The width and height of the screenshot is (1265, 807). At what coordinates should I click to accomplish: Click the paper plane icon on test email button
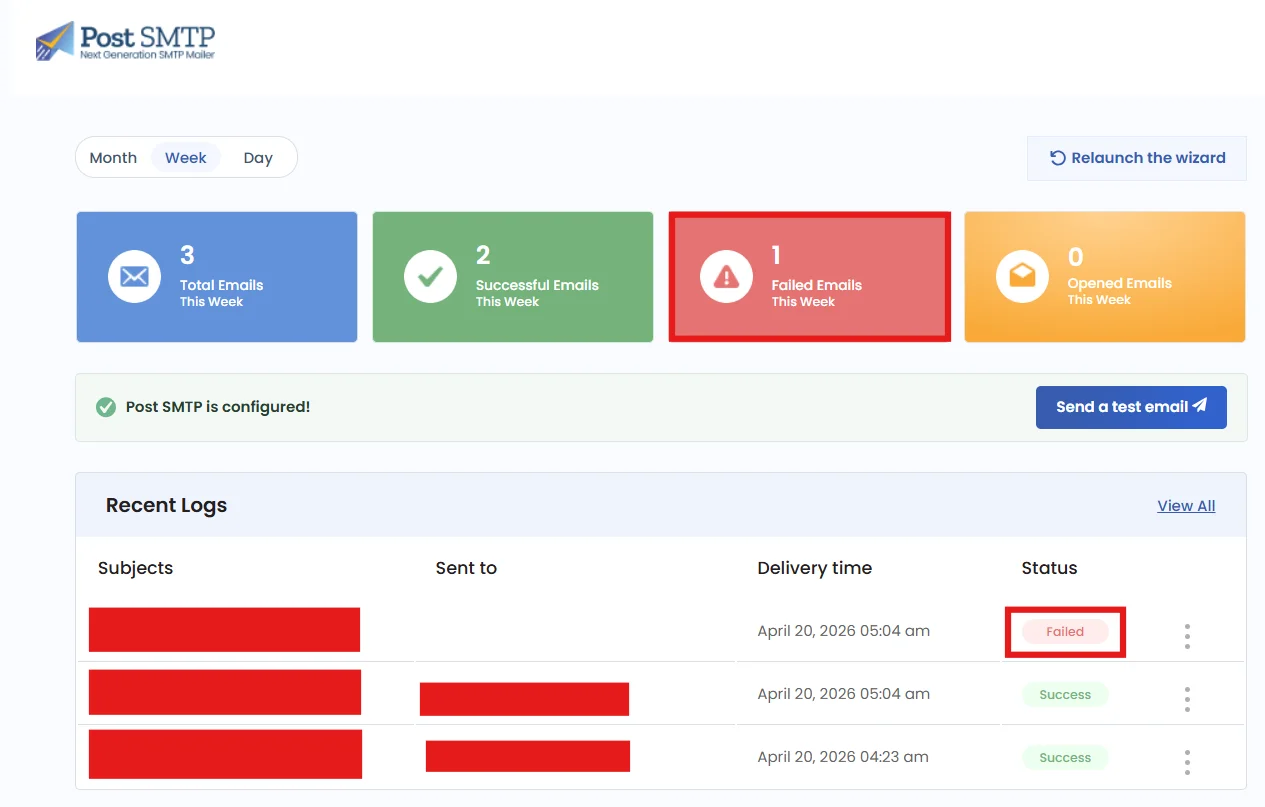[x=1198, y=406]
